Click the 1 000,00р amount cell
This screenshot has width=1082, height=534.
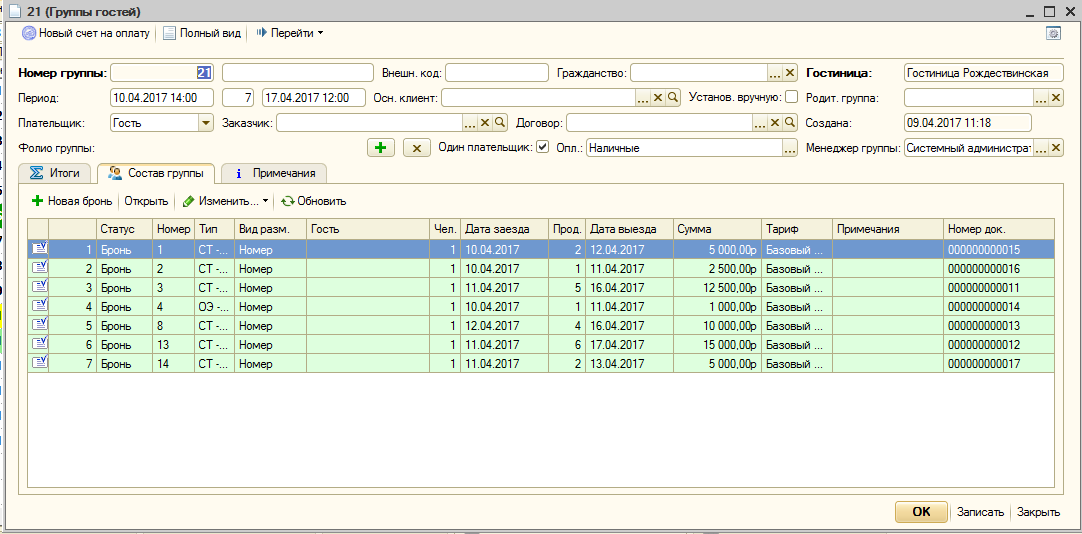coord(718,307)
